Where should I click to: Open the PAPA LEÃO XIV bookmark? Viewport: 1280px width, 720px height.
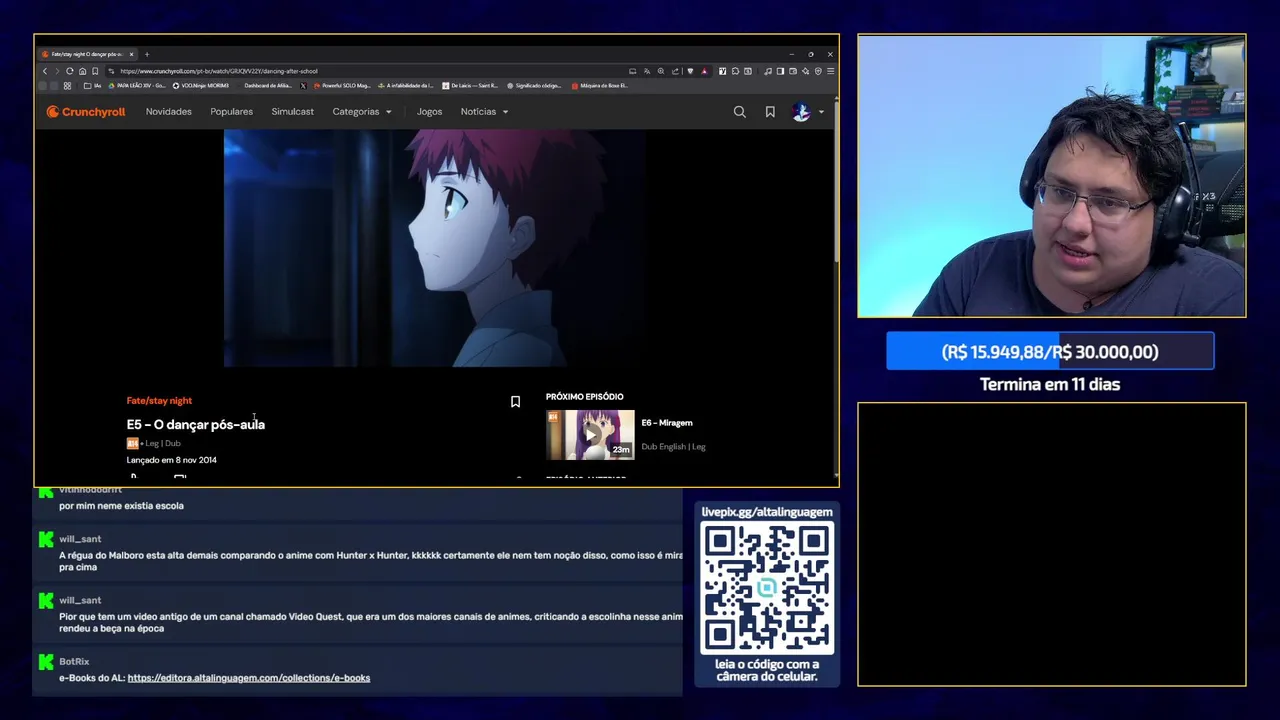tap(138, 86)
